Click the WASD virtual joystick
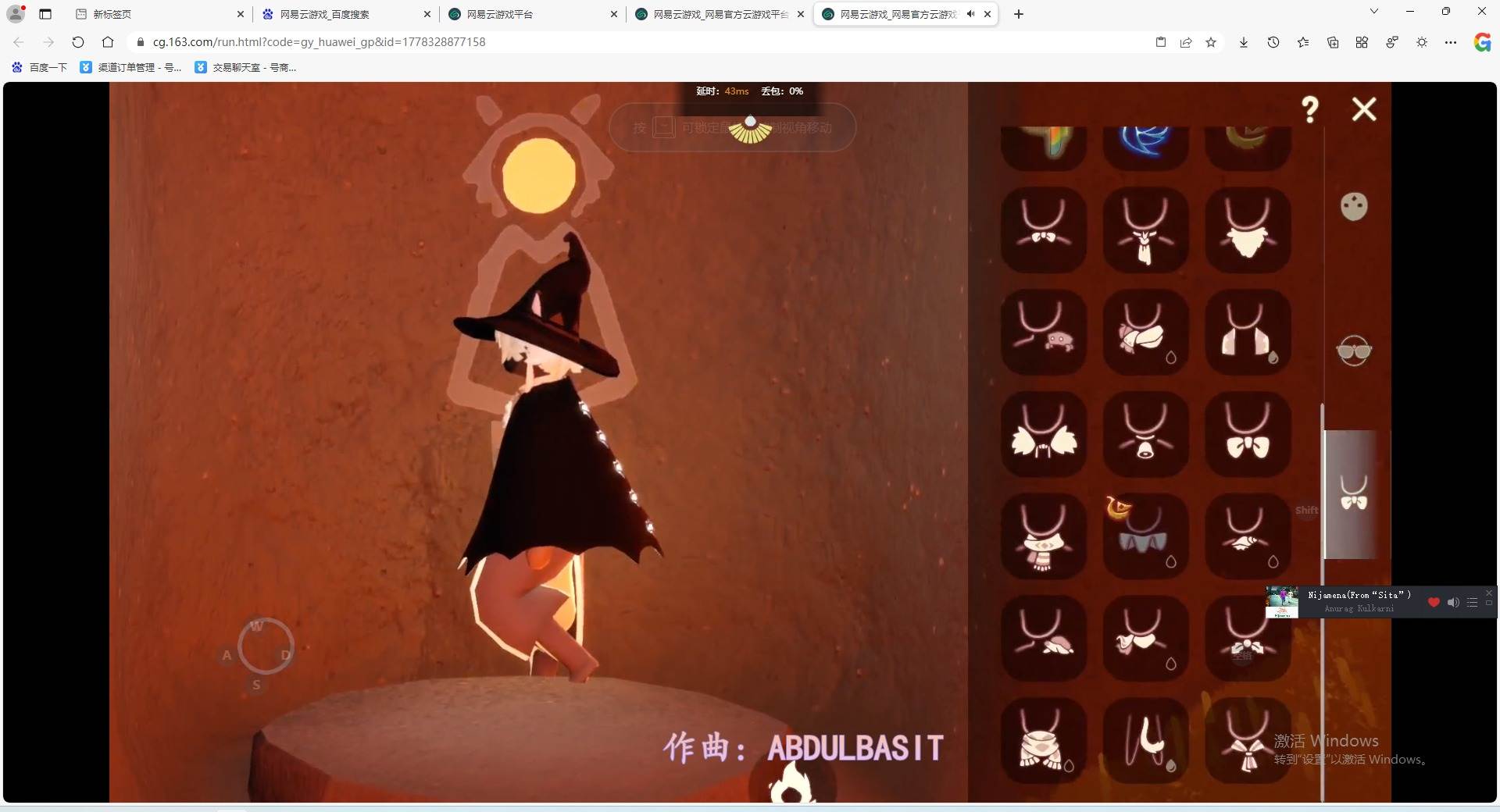This screenshot has width=1500, height=812. (x=265, y=646)
